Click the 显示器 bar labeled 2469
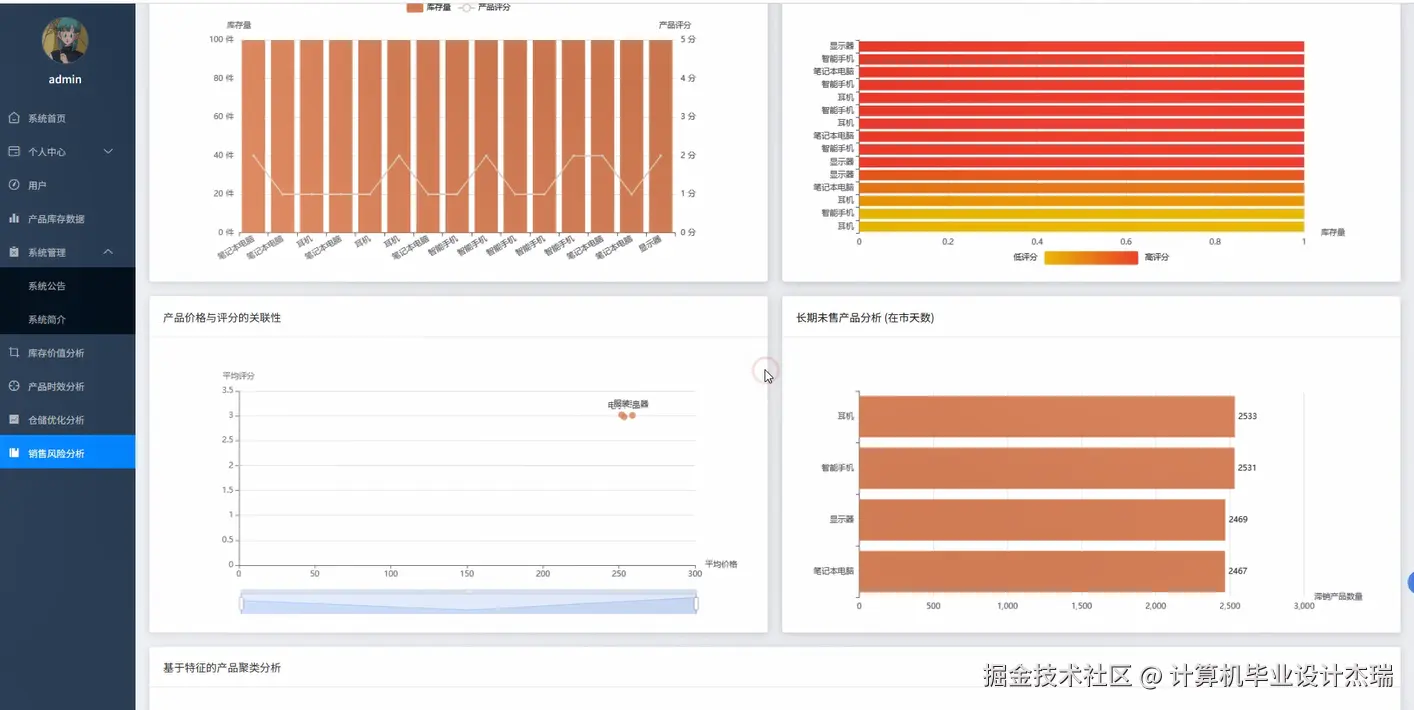The height and width of the screenshot is (710, 1414). (1042, 520)
